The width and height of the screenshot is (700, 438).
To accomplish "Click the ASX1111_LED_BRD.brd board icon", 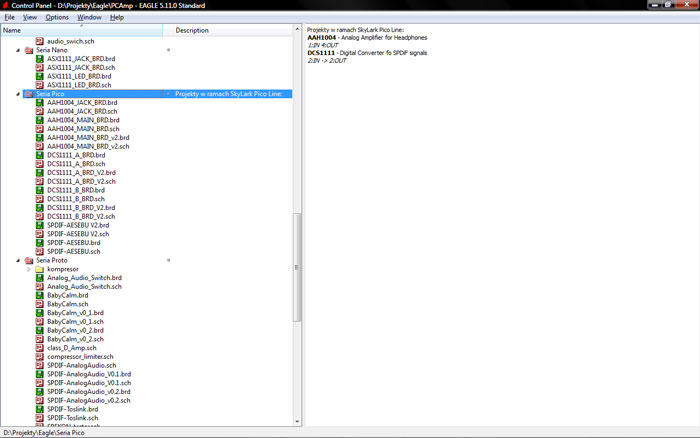I will 41,76.
